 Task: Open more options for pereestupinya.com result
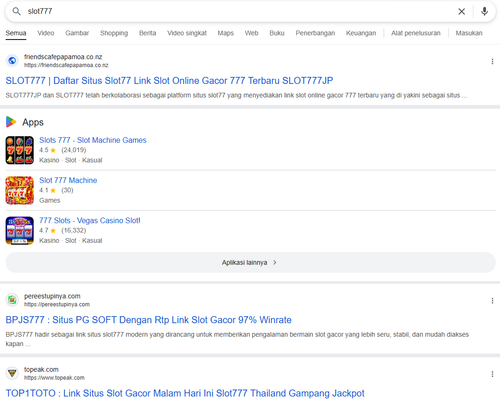[492, 301]
